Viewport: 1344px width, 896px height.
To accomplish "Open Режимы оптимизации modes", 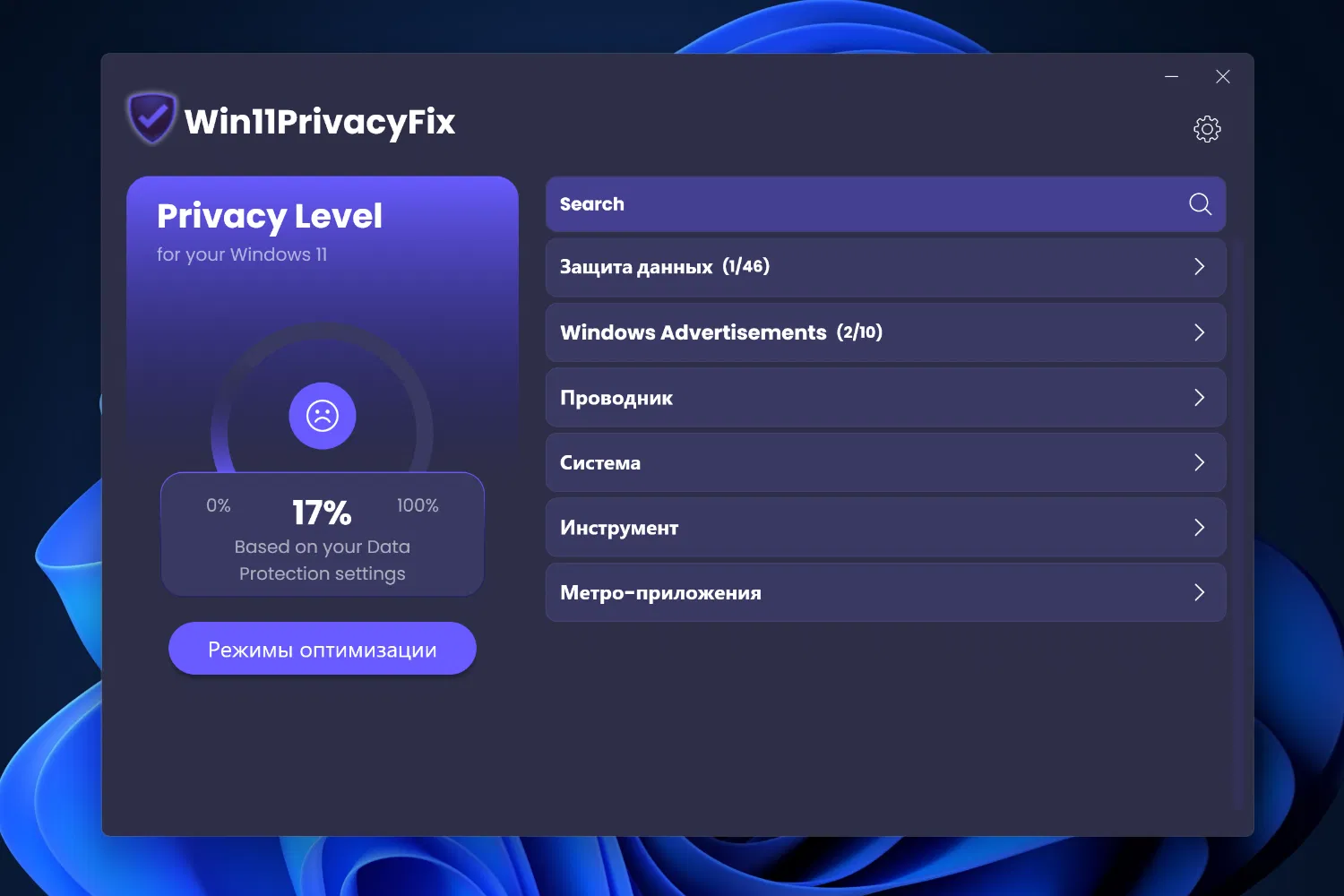I will (323, 649).
